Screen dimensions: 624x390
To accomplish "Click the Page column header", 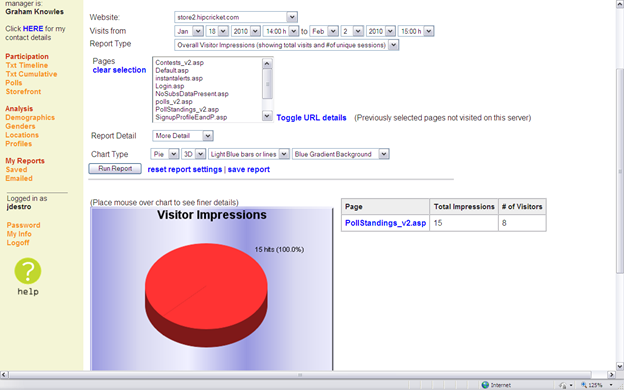I will (385, 207).
